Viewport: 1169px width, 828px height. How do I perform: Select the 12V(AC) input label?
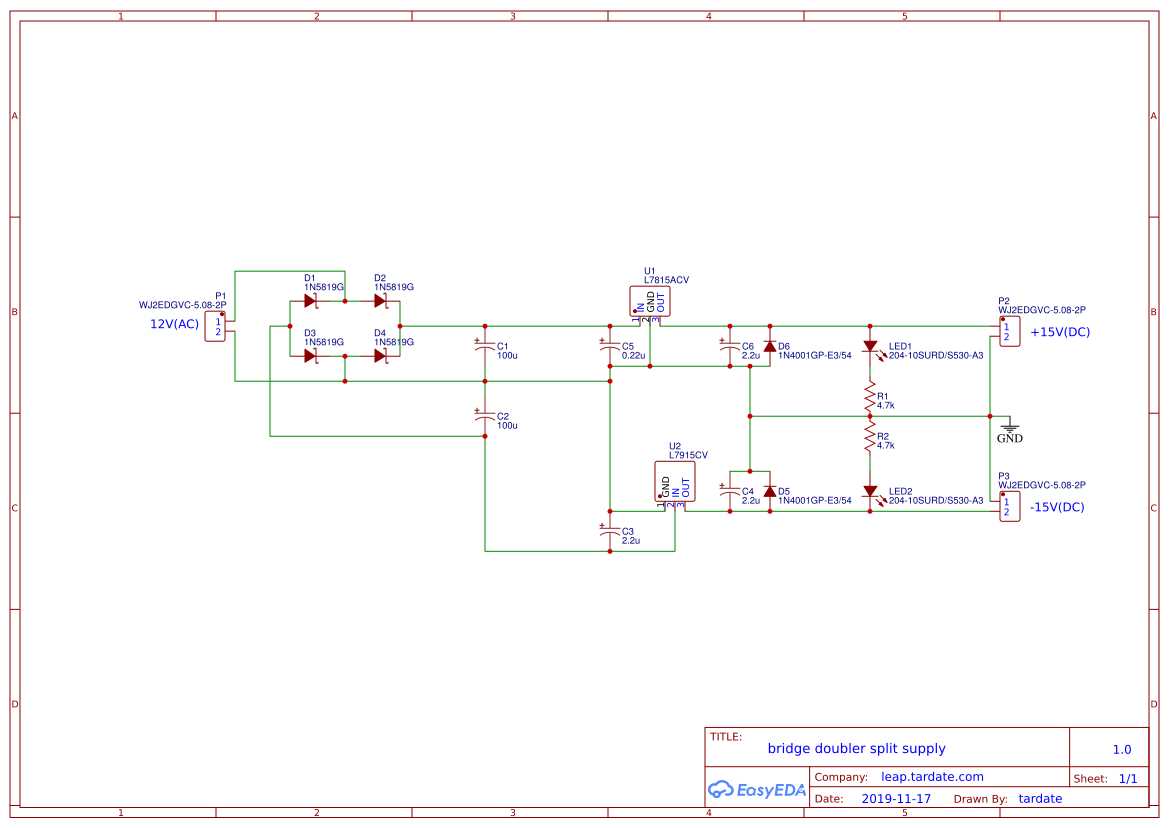pyautogui.click(x=174, y=324)
